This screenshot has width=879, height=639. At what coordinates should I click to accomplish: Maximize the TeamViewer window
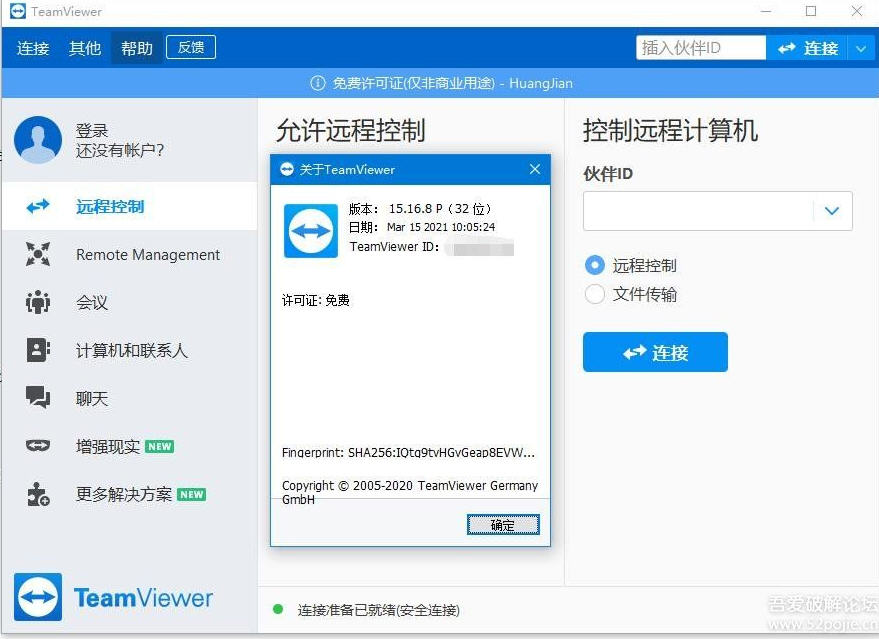(811, 11)
